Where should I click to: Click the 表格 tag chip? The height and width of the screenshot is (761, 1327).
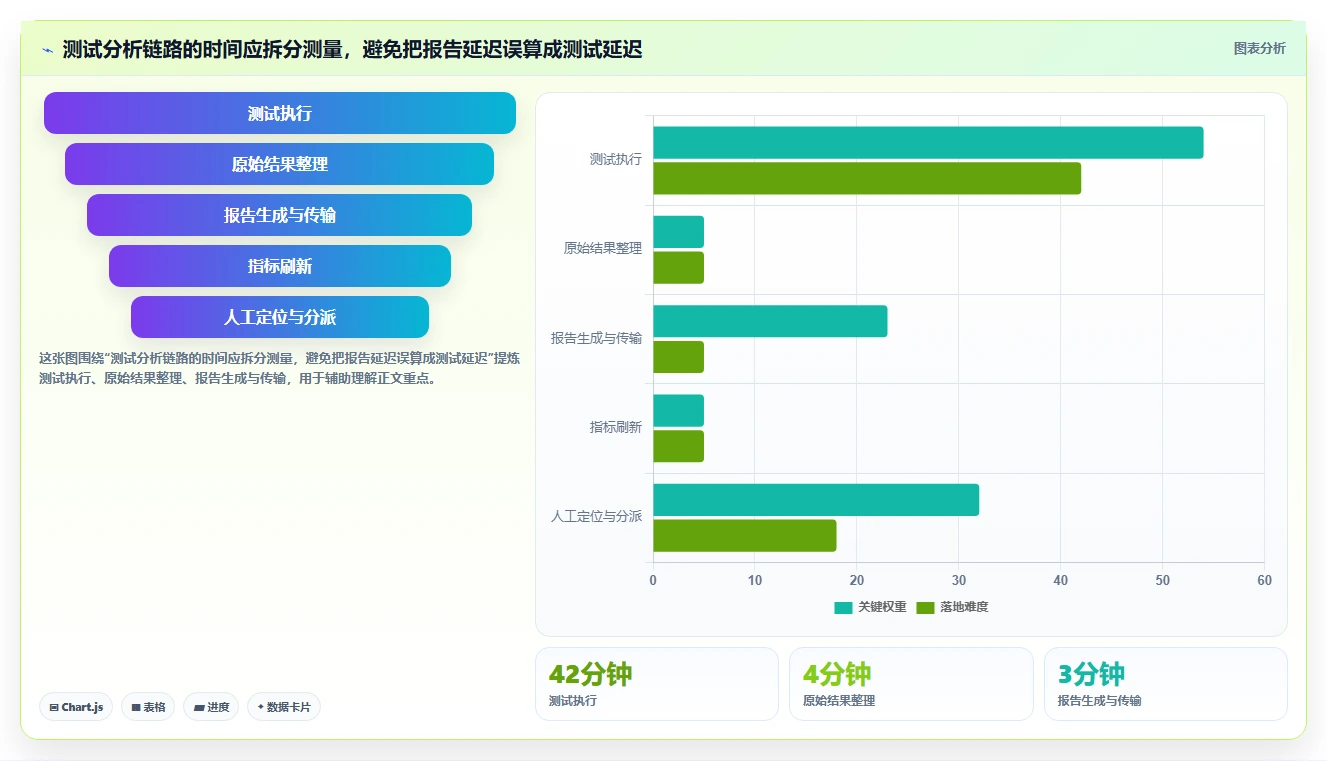click(x=148, y=707)
